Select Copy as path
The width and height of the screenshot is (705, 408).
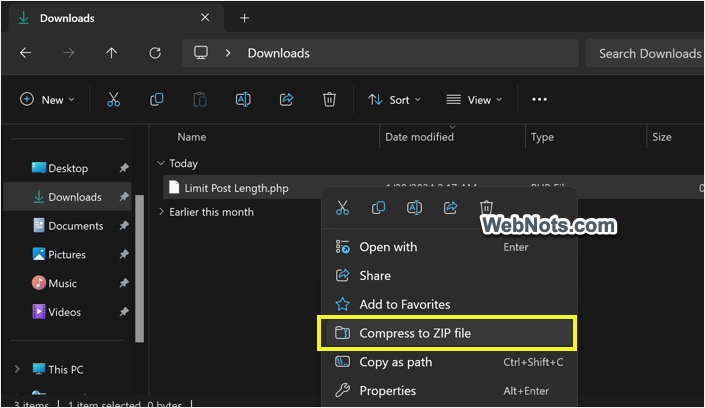[448, 362]
